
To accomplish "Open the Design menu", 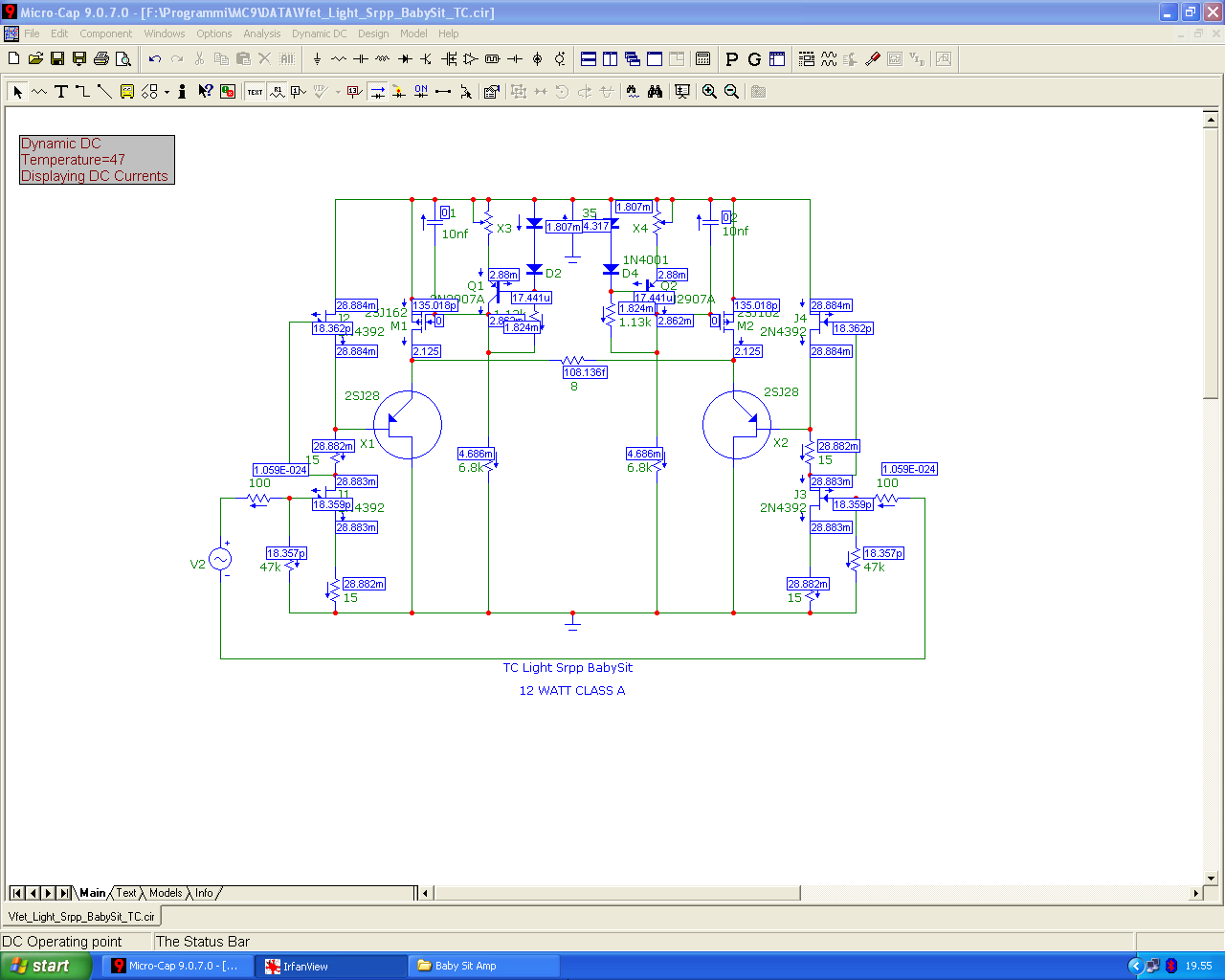I will [373, 33].
